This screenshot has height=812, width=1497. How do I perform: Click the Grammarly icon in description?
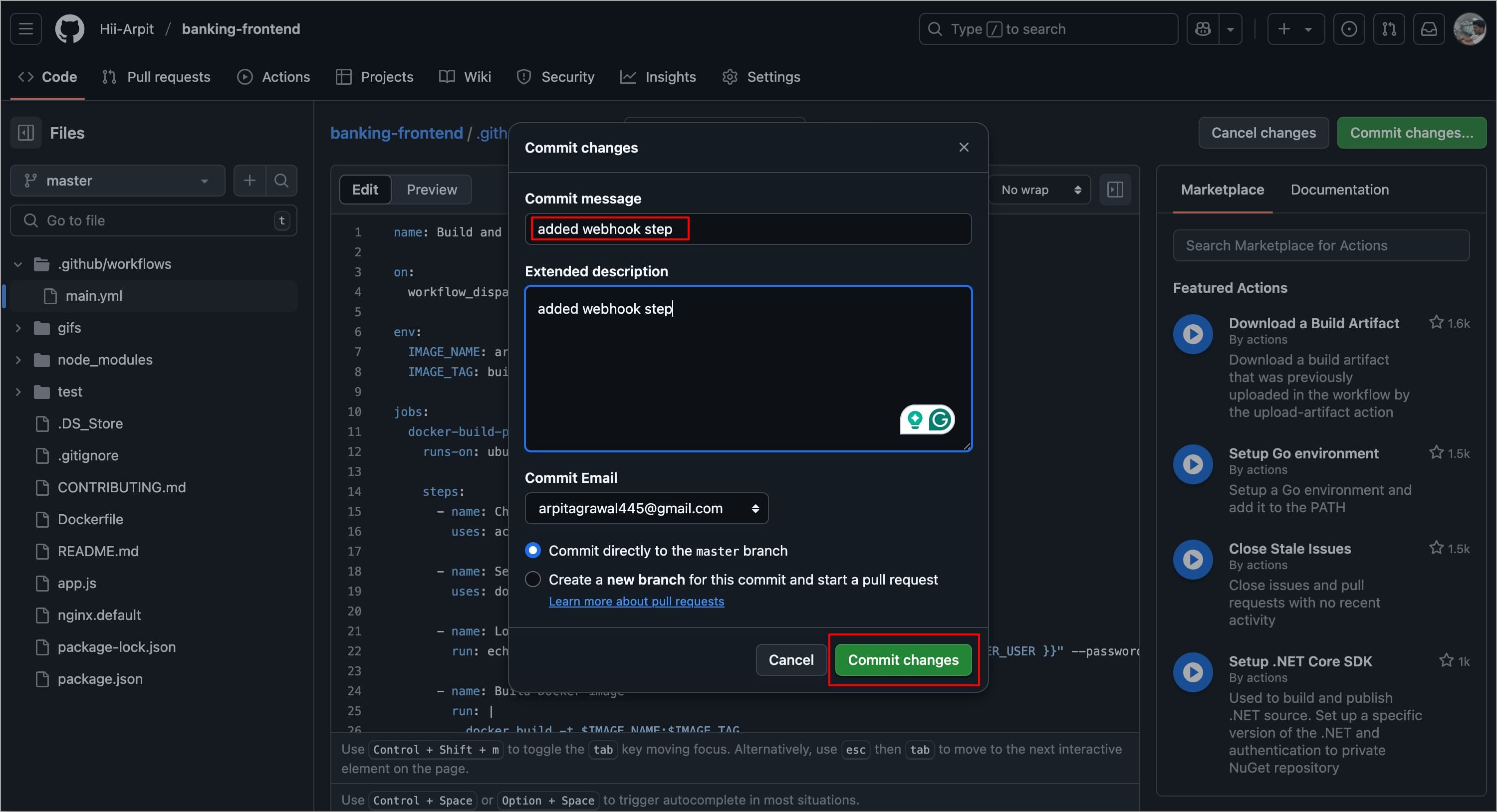pyautogui.click(x=940, y=419)
